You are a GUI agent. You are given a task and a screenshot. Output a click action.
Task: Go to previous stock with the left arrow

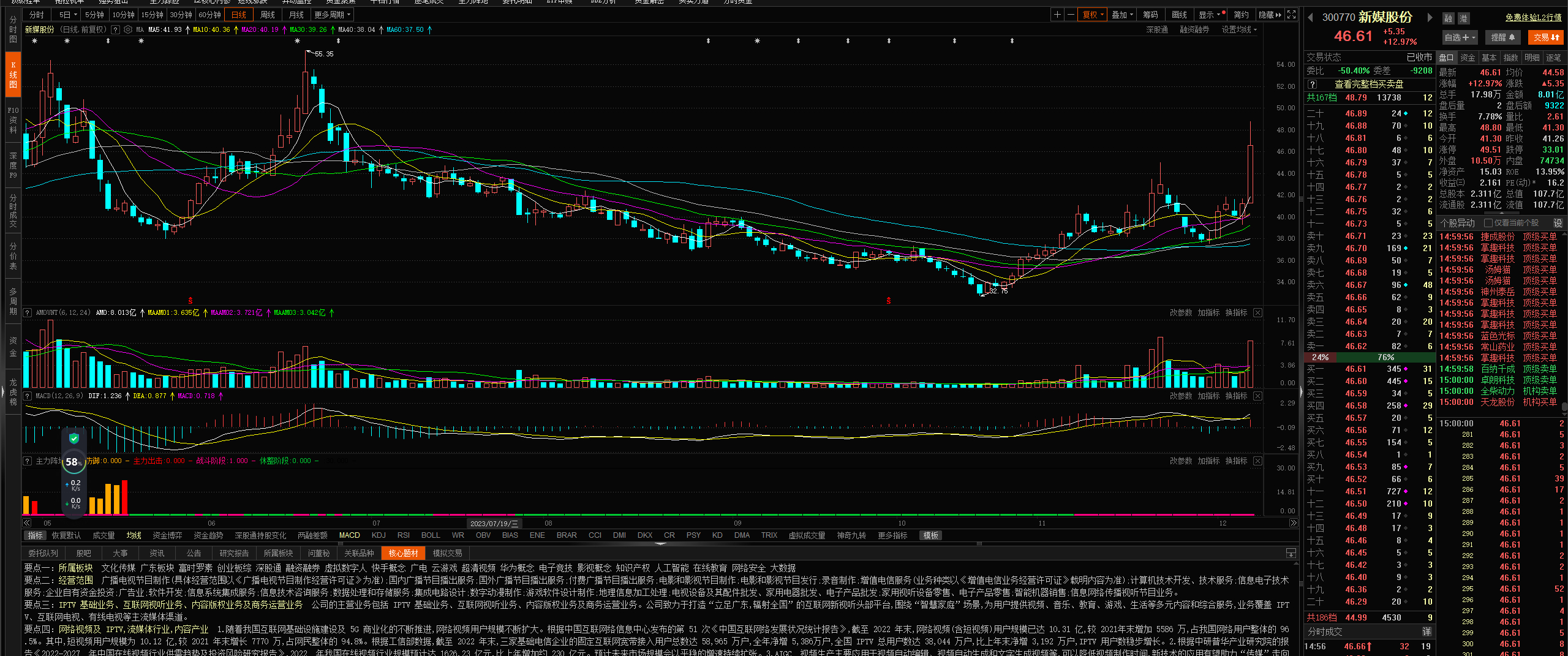click(1310, 17)
